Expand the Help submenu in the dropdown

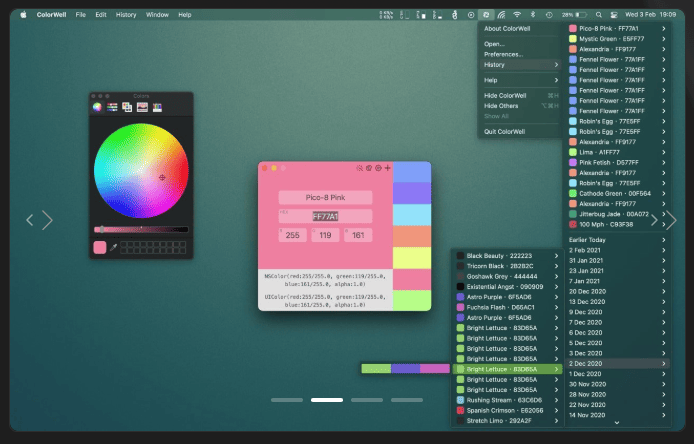tap(520, 80)
